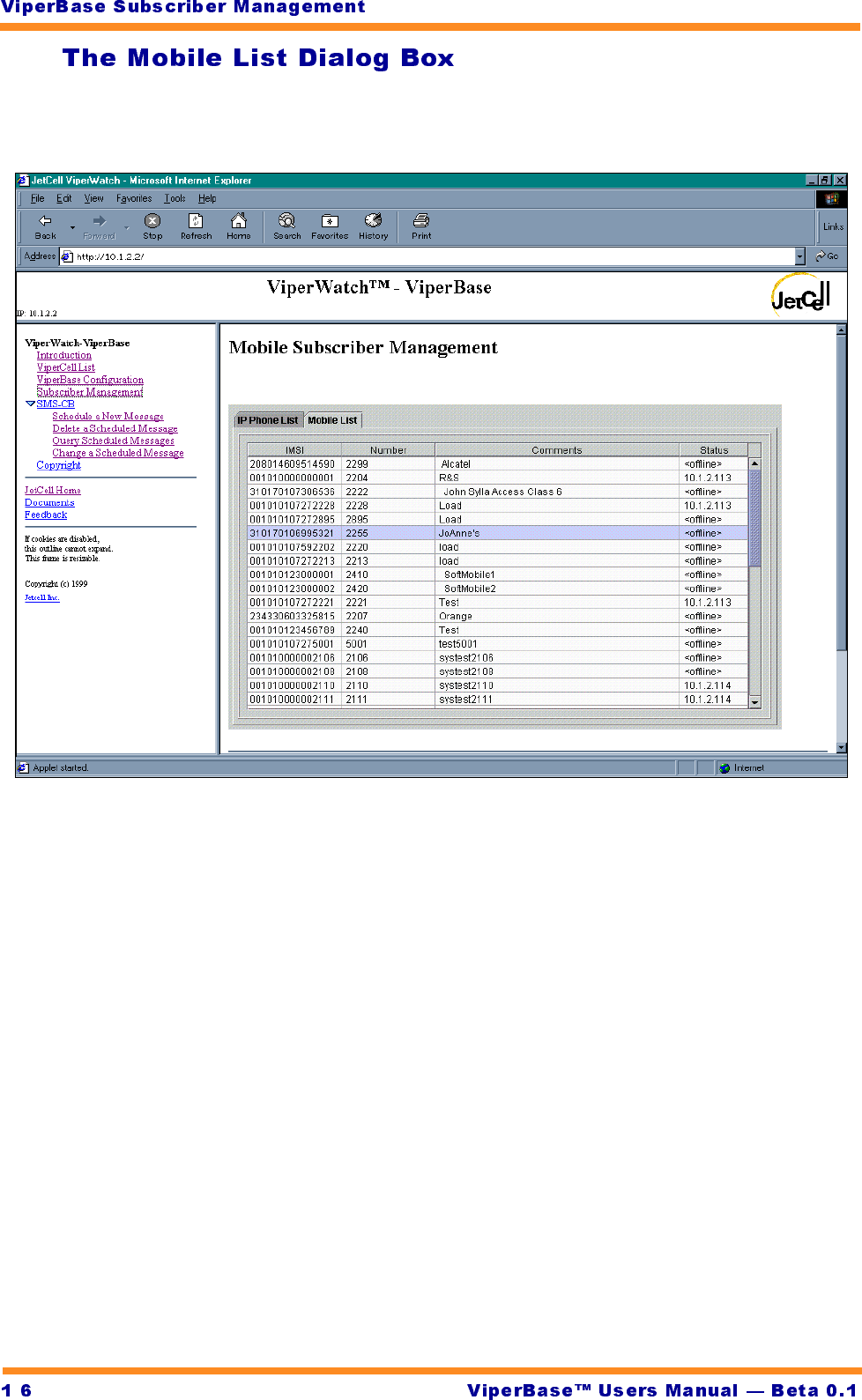This screenshot has width=862, height=1400.
Task: Click the Go button beside address bar
Action: point(827,256)
